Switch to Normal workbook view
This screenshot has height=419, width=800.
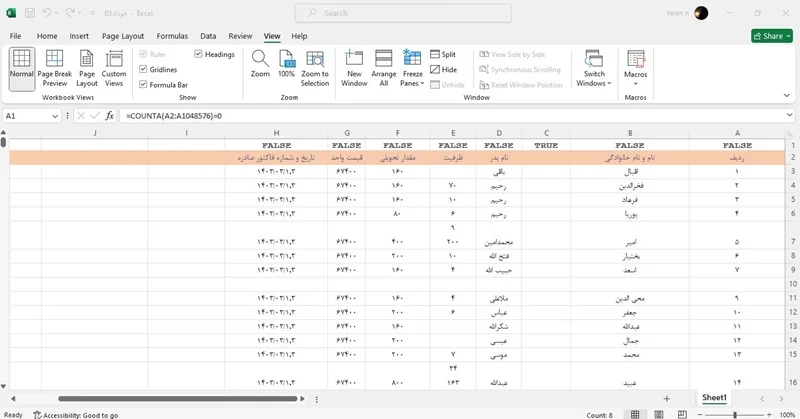pyautogui.click(x=21, y=69)
